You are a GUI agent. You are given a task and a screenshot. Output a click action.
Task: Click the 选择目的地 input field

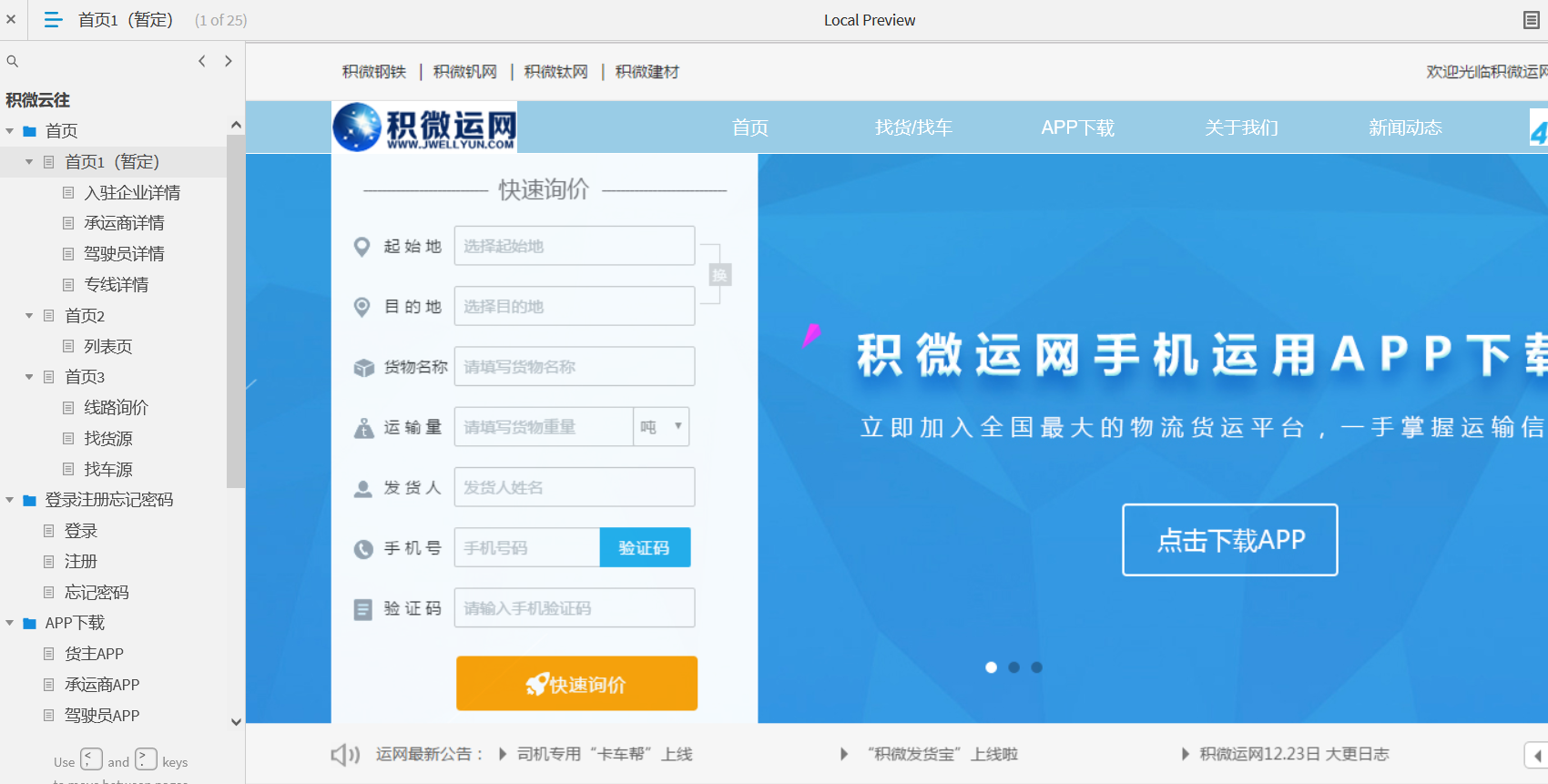tap(575, 306)
